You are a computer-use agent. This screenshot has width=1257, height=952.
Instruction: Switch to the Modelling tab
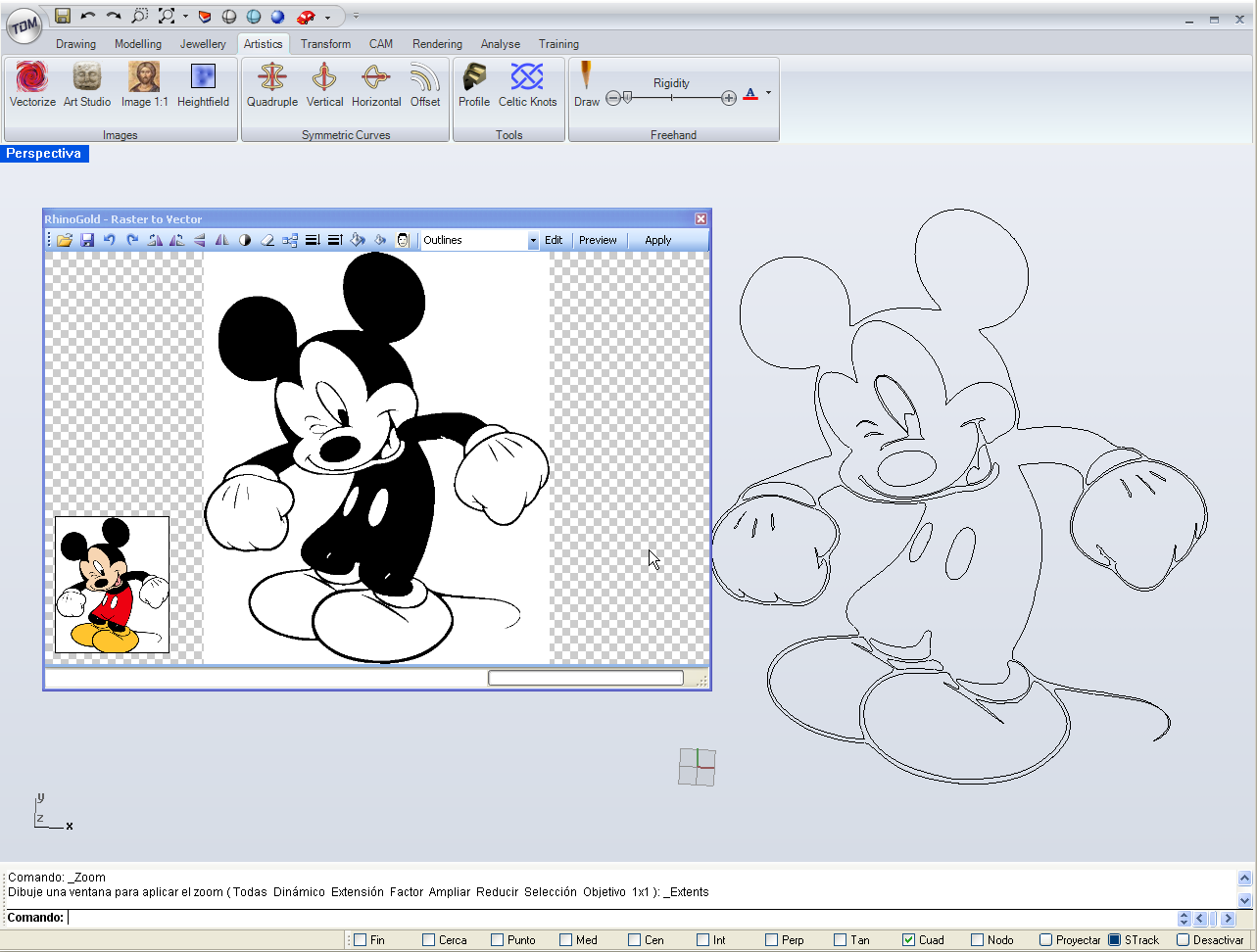[138, 44]
